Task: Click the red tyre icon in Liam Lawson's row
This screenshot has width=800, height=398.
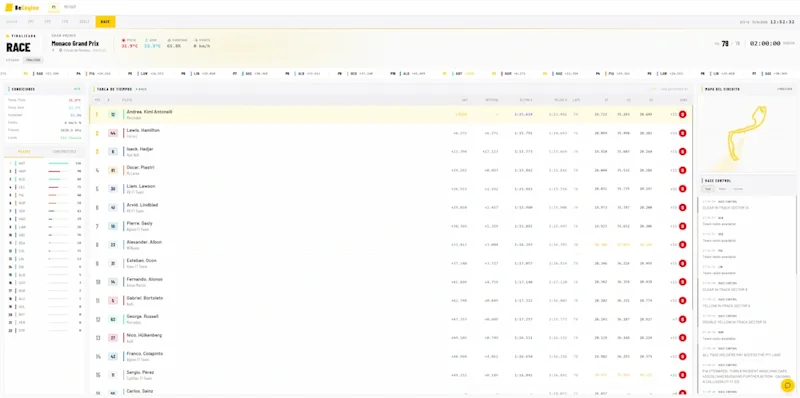Action: (683, 189)
